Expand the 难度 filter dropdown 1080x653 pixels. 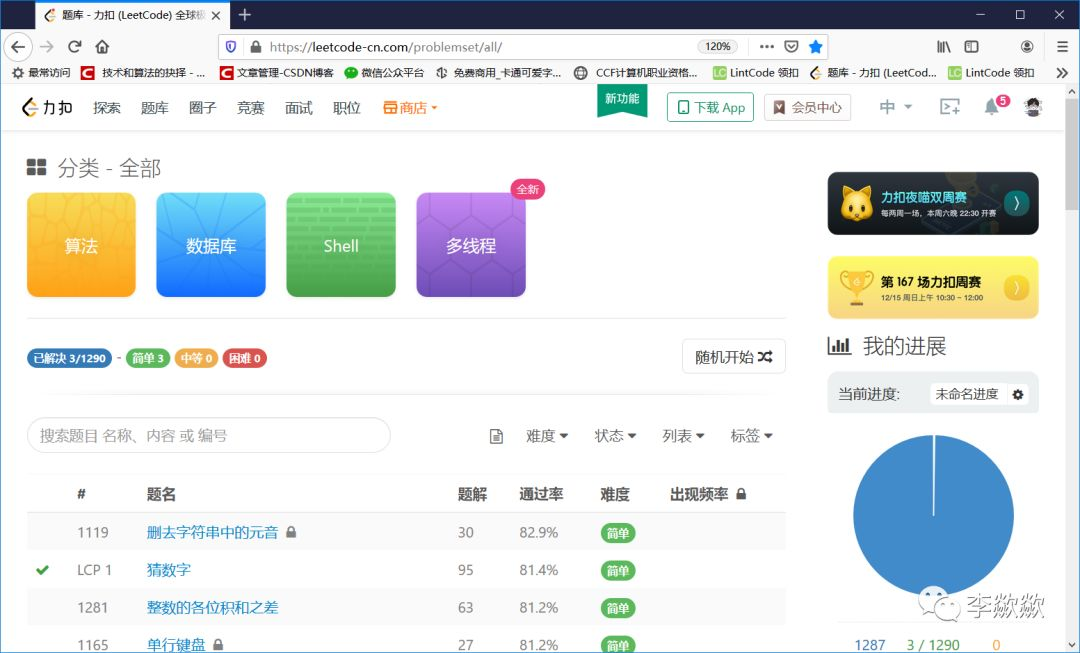[547, 435]
